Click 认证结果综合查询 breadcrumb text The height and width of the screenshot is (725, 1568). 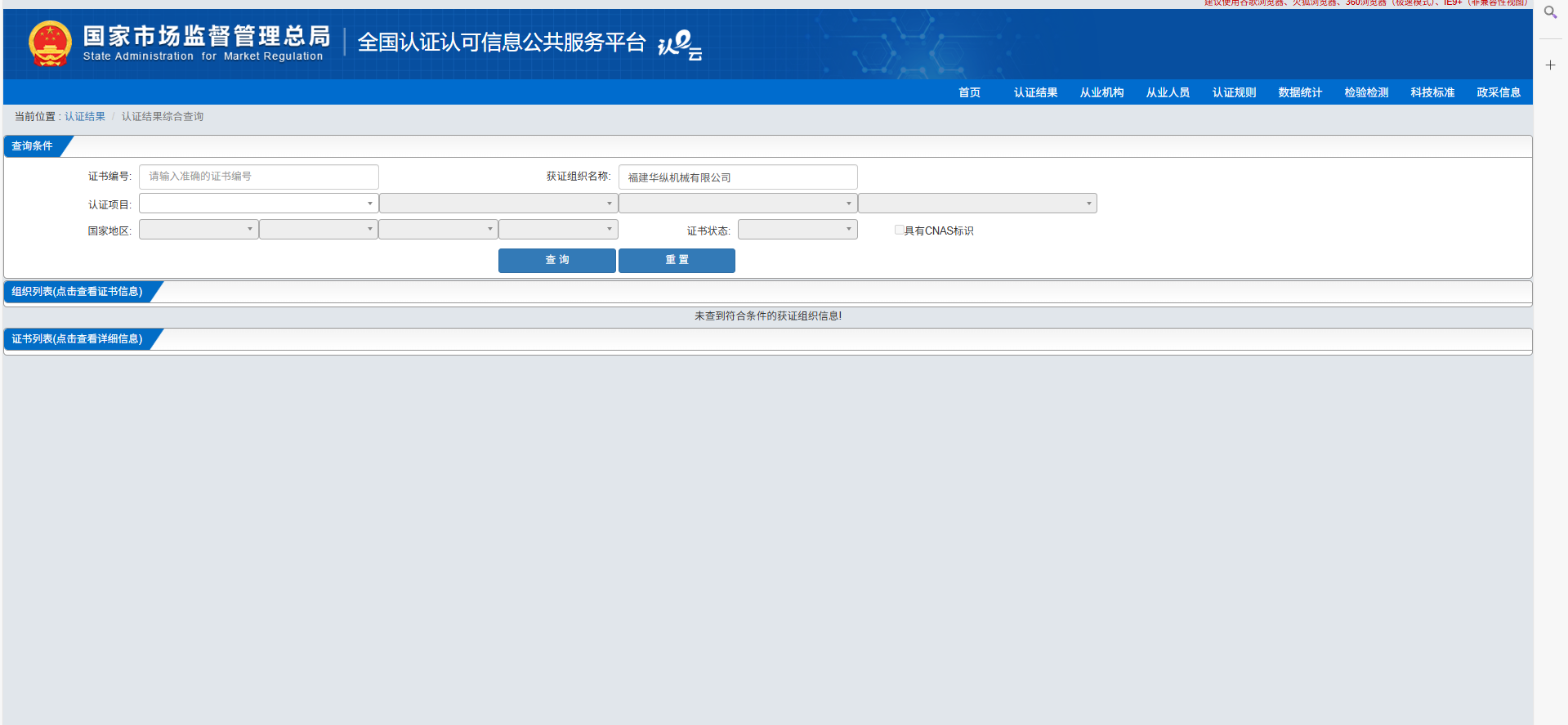coord(163,117)
